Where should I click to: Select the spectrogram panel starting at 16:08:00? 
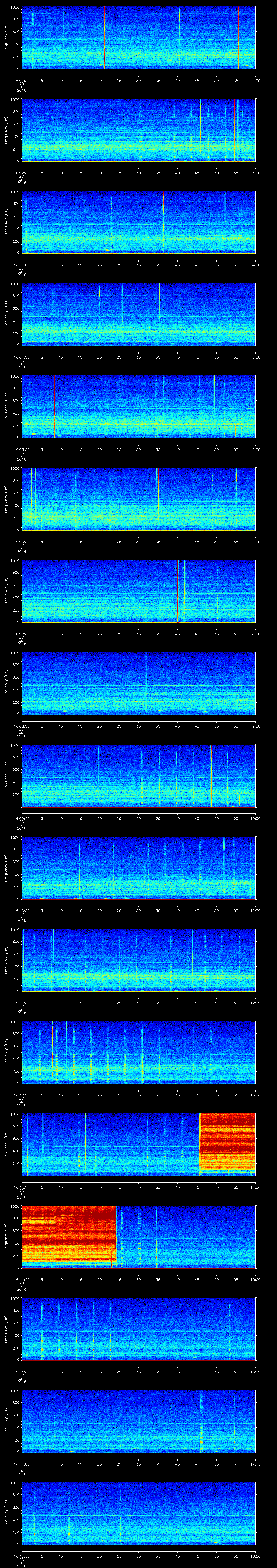(x=138, y=683)
